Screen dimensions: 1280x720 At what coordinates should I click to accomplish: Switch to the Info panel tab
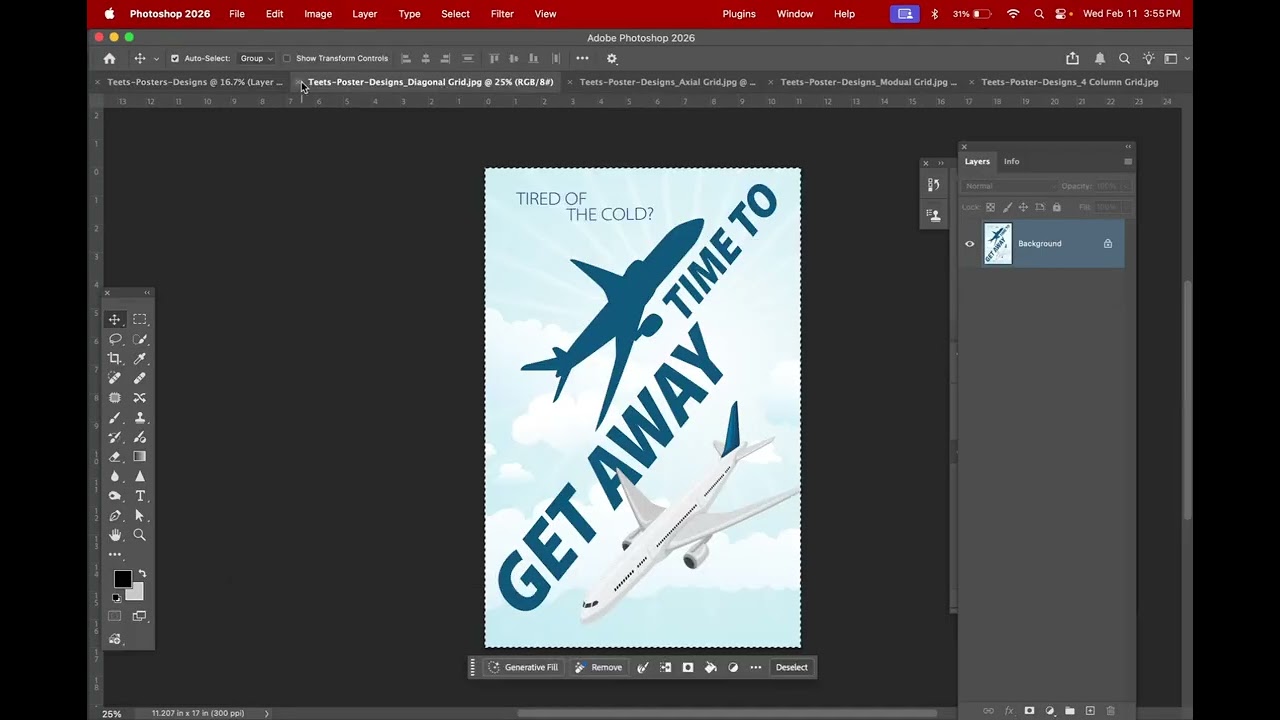tap(1012, 161)
